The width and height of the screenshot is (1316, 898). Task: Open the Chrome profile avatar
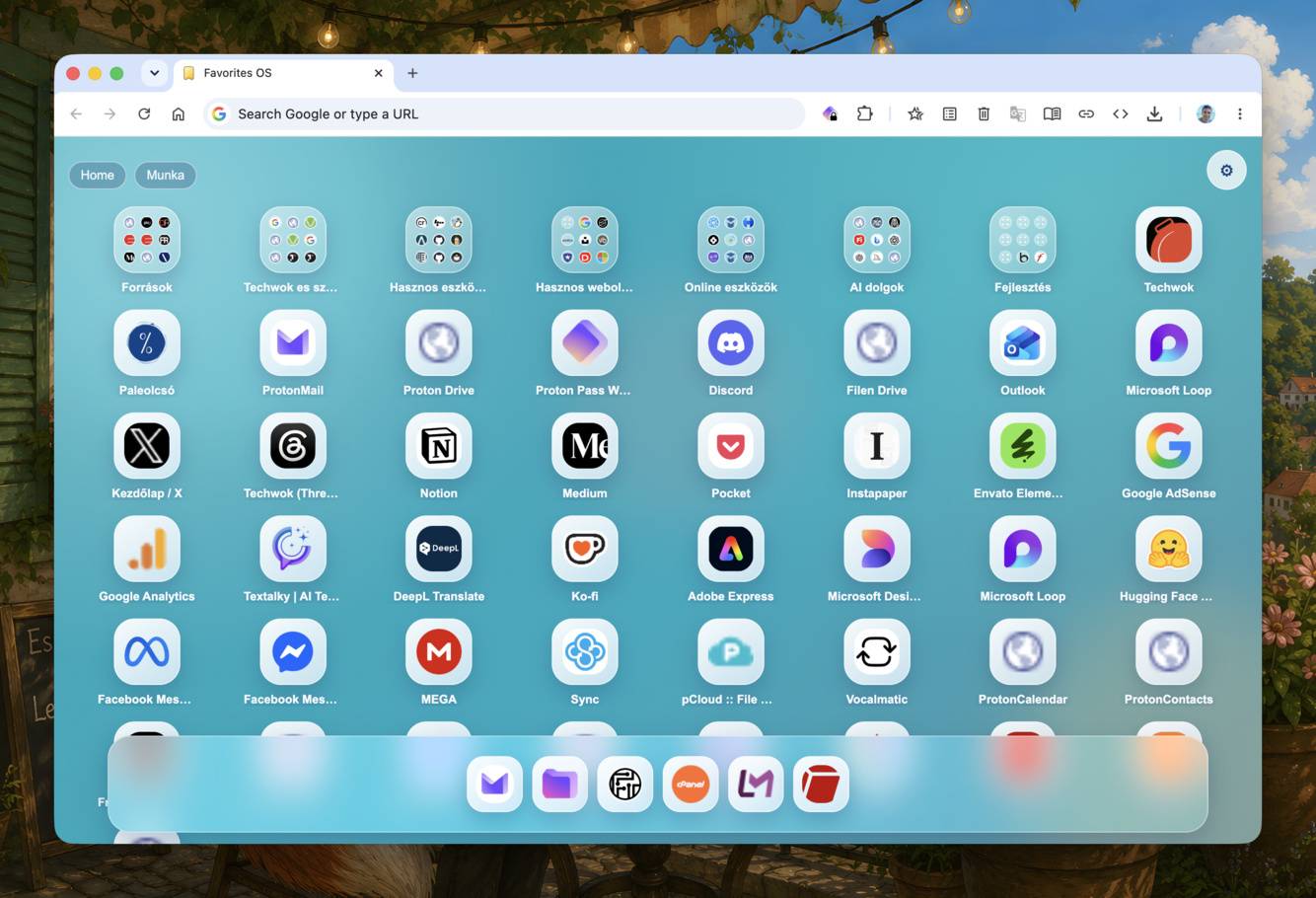pyautogui.click(x=1206, y=114)
